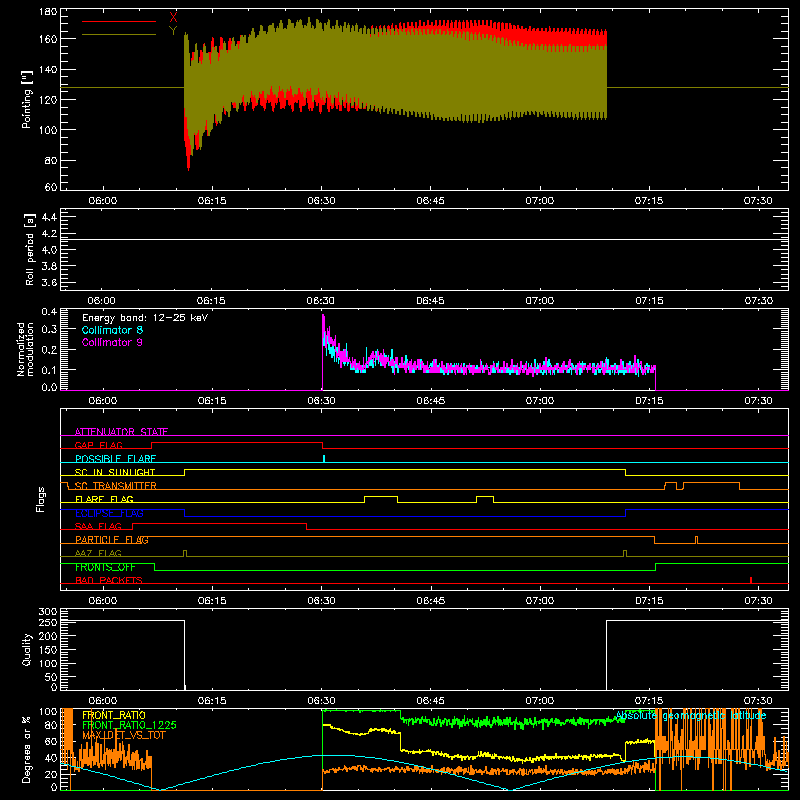Click the 'PARTICLE_FLAG' label

112,540
